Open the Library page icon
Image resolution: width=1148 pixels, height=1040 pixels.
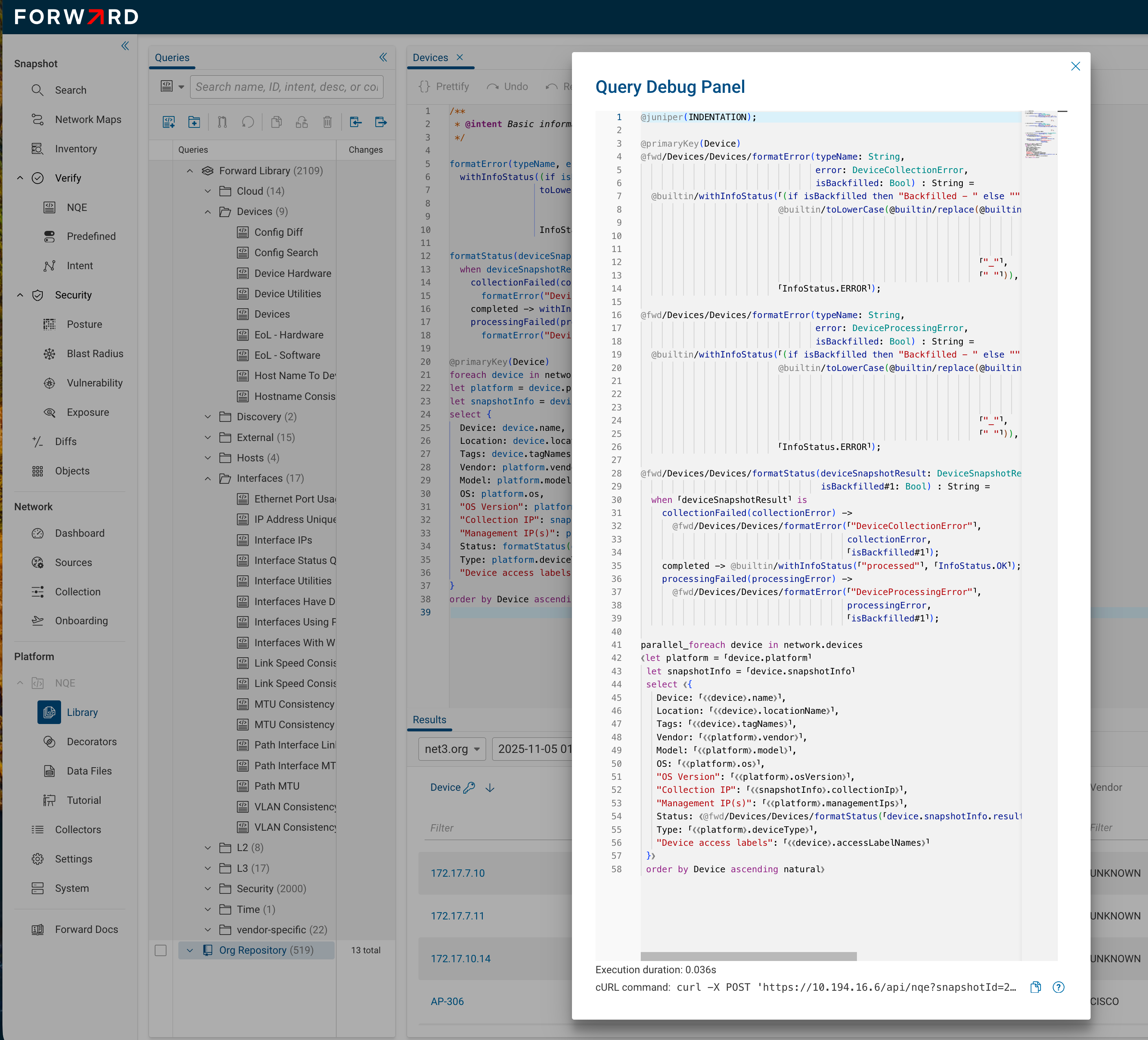(x=50, y=712)
